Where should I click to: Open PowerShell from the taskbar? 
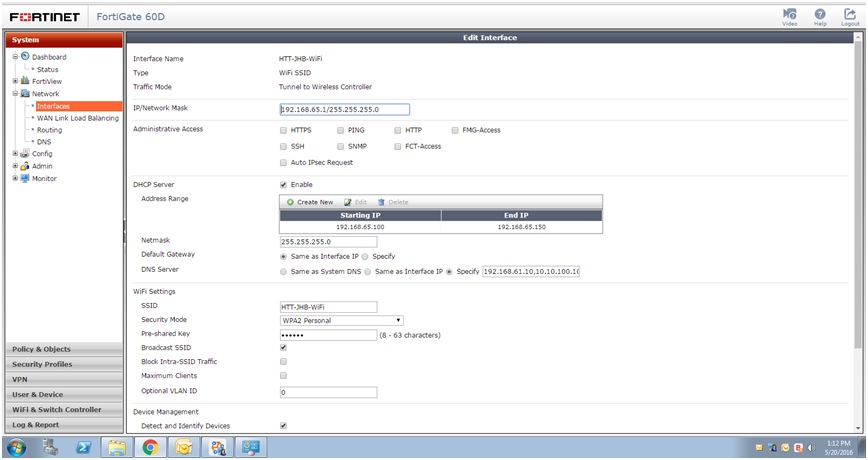pos(84,447)
